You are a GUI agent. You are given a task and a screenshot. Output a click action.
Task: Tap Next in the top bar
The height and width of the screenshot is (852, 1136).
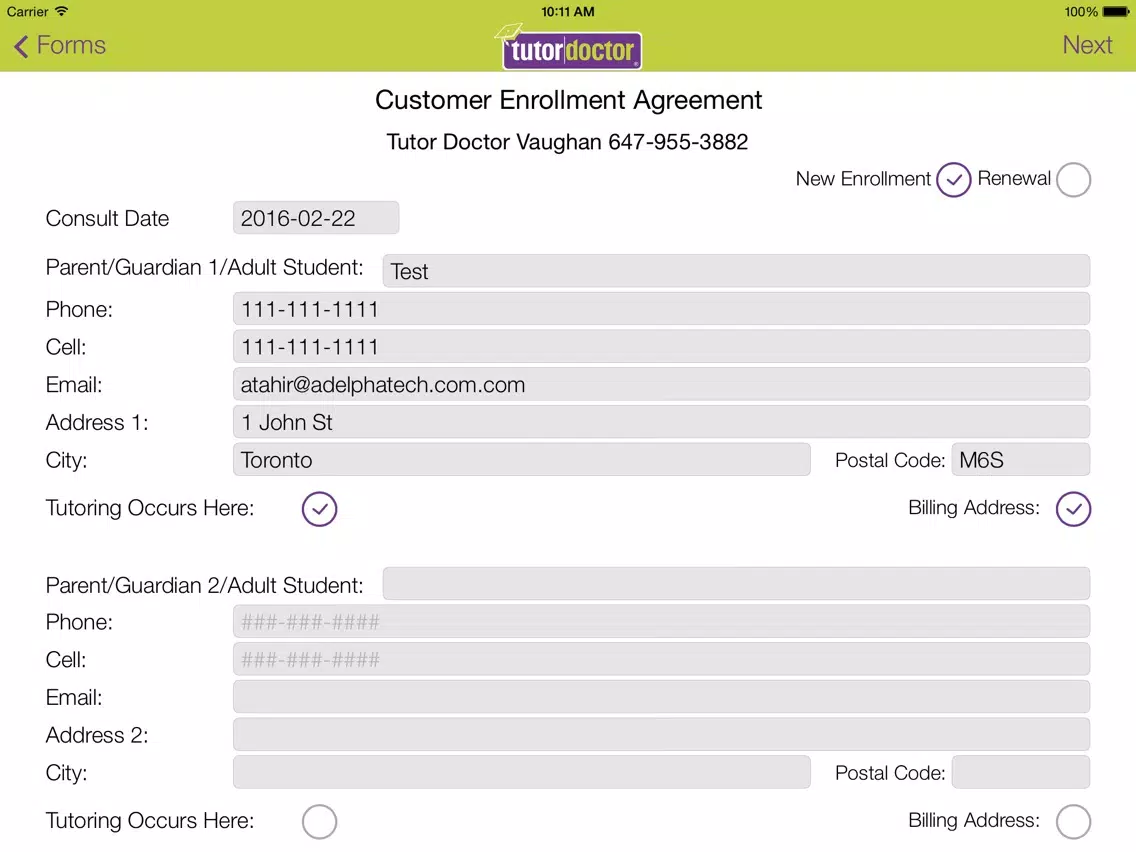click(x=1087, y=45)
